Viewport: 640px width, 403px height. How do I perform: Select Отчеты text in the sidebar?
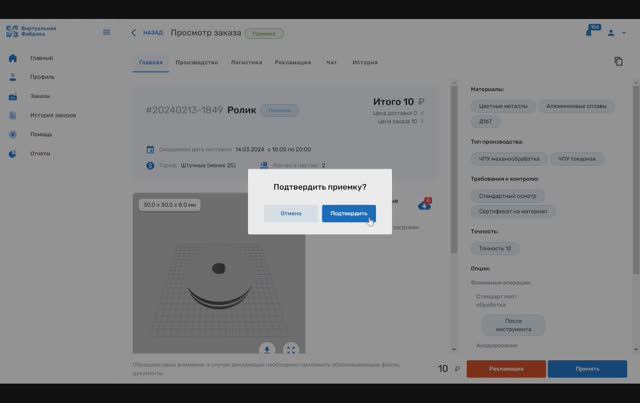tap(40, 154)
